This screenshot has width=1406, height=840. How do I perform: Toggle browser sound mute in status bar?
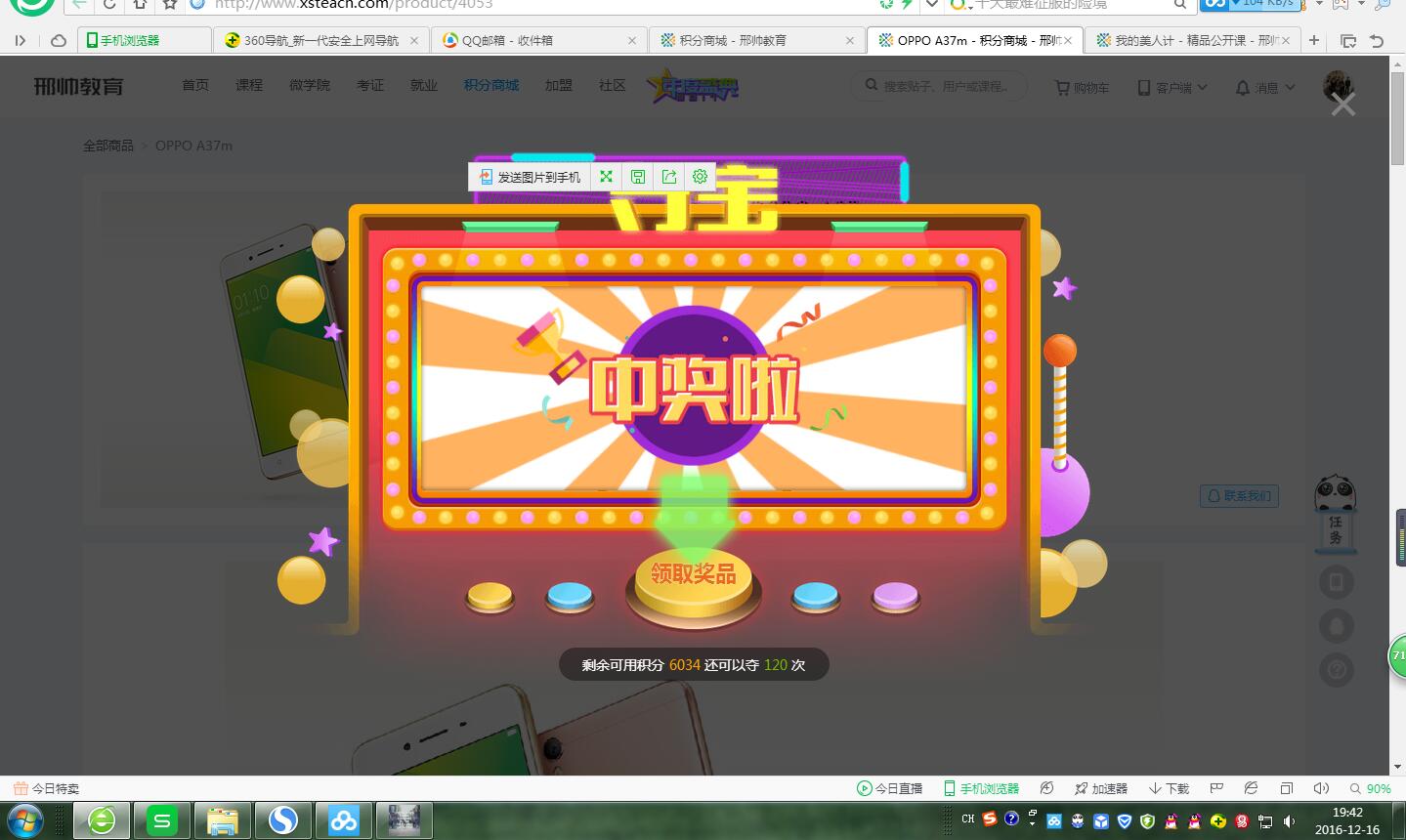(x=1321, y=788)
